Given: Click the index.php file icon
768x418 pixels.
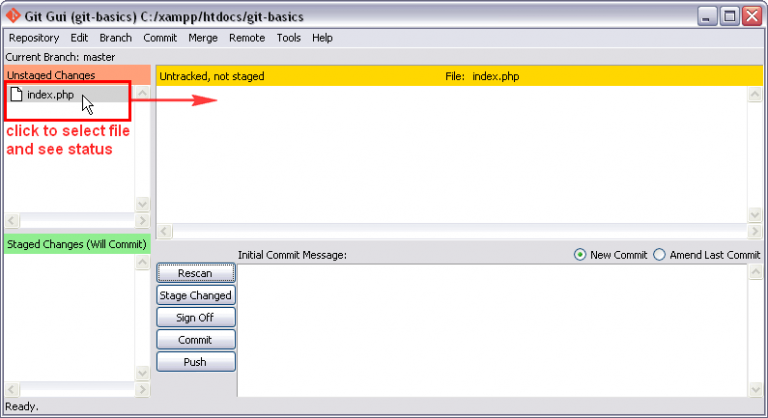Looking at the screenshot, I should pos(17,94).
